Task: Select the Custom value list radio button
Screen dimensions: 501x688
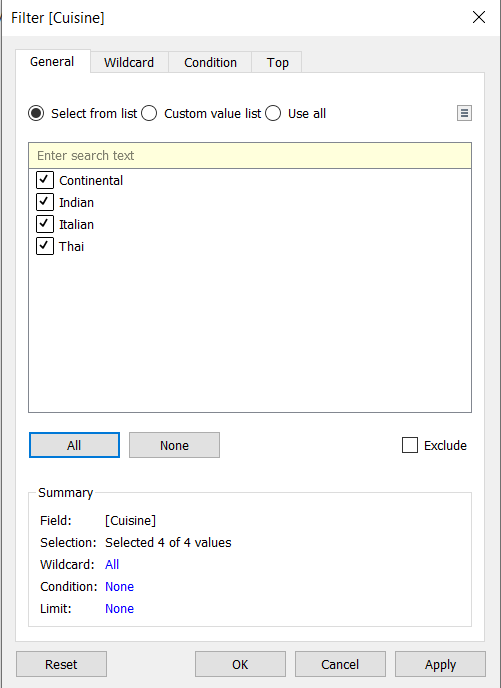Action: click(x=149, y=113)
